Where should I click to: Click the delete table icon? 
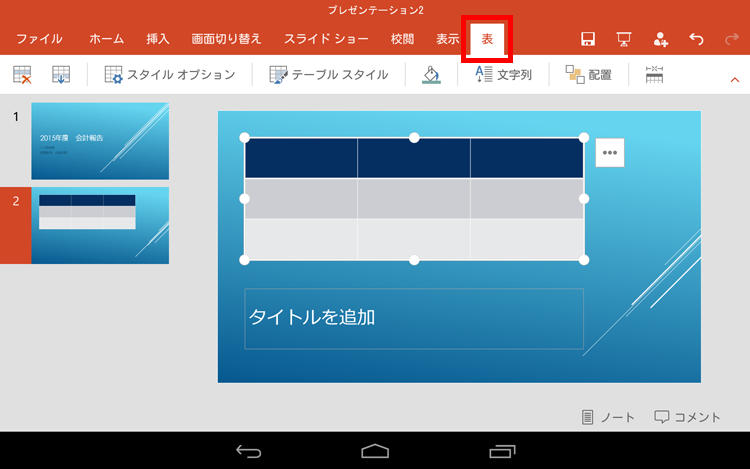22,75
